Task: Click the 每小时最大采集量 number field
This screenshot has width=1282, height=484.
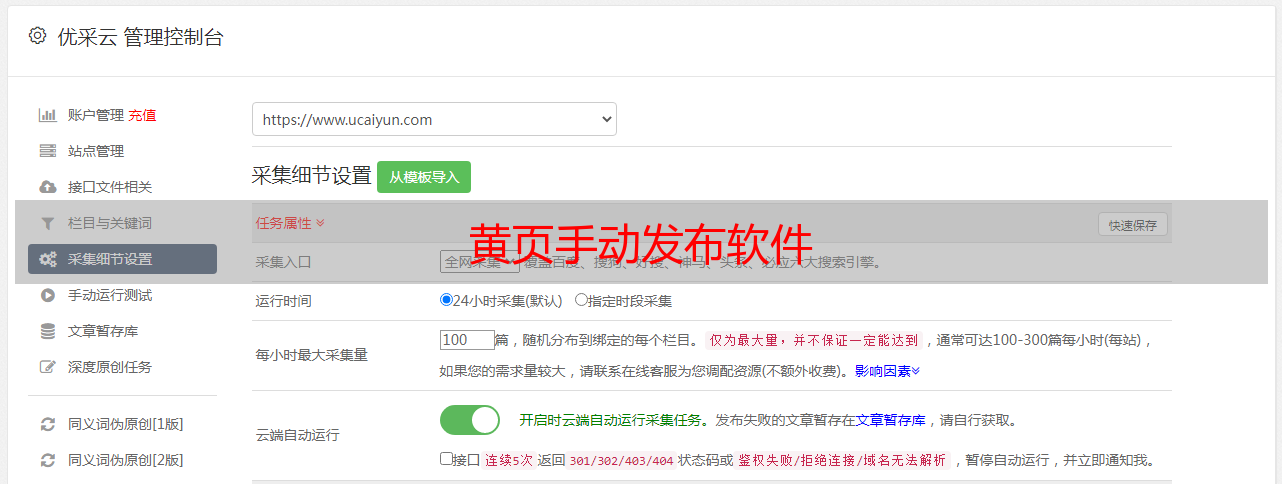Action: click(x=467, y=340)
